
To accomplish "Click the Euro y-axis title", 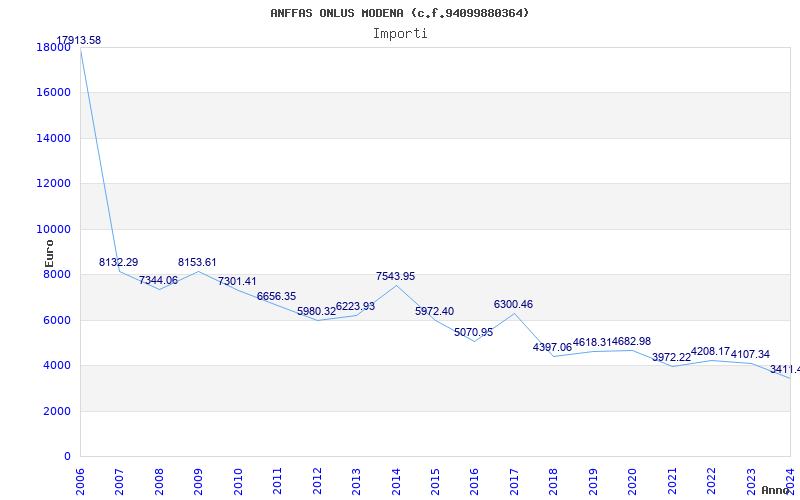I will point(49,253).
